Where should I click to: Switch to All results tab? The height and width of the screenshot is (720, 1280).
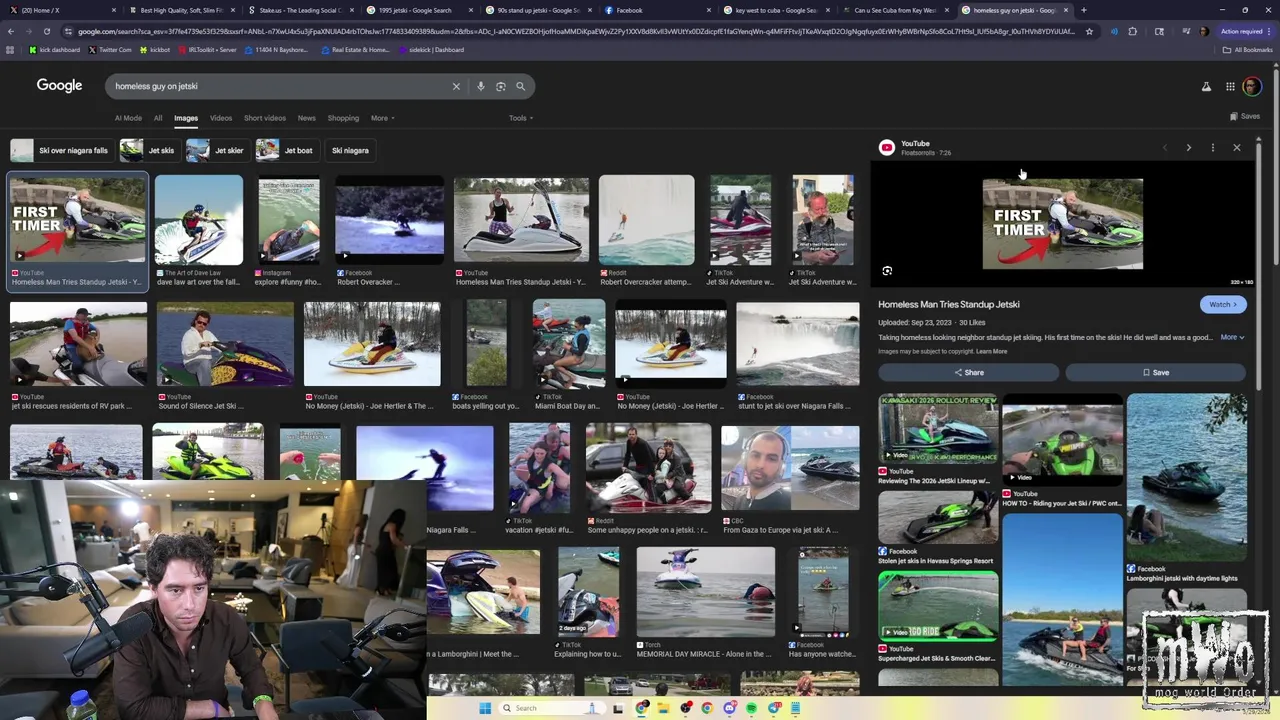(158, 118)
